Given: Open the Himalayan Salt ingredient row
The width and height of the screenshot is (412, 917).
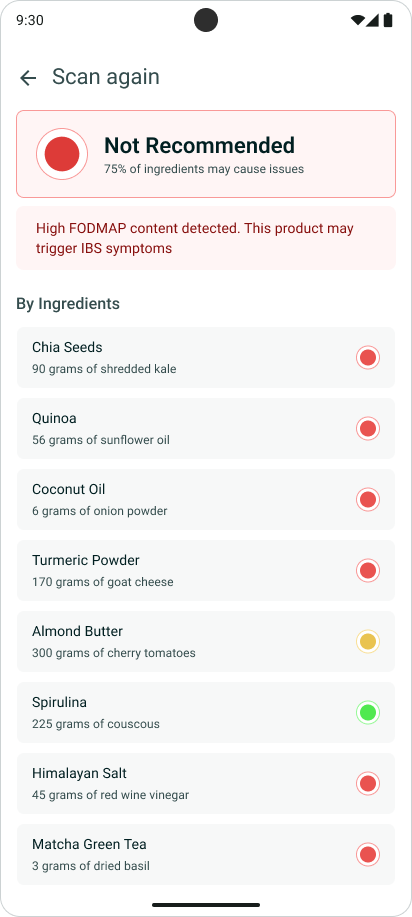Looking at the screenshot, I should coord(206,784).
